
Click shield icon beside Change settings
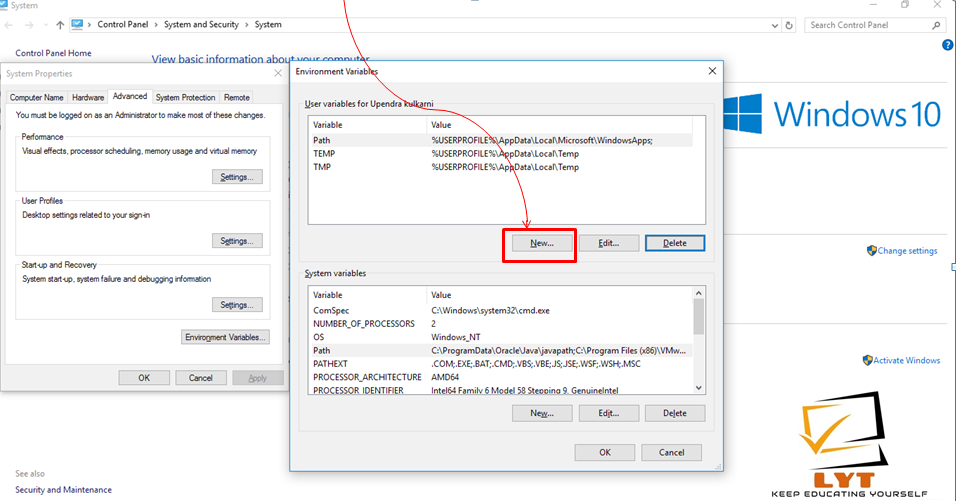click(872, 250)
